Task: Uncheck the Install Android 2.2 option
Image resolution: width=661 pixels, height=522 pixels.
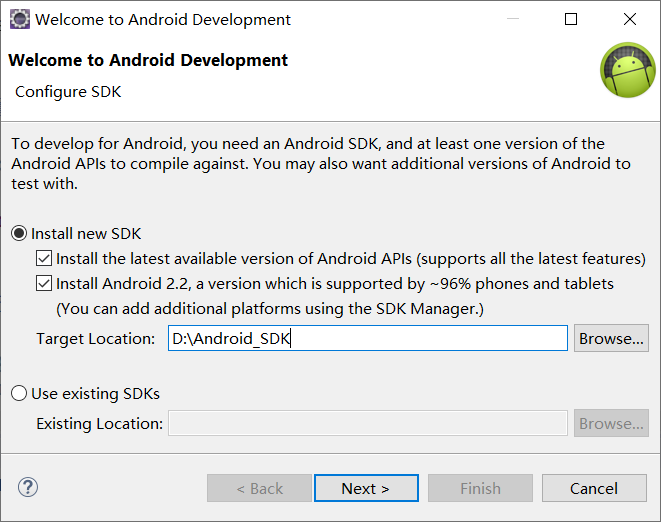Action: (x=44, y=284)
